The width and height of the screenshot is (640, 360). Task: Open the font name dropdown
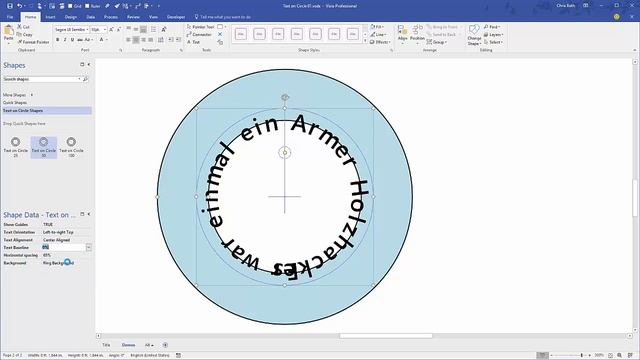coord(87,29)
